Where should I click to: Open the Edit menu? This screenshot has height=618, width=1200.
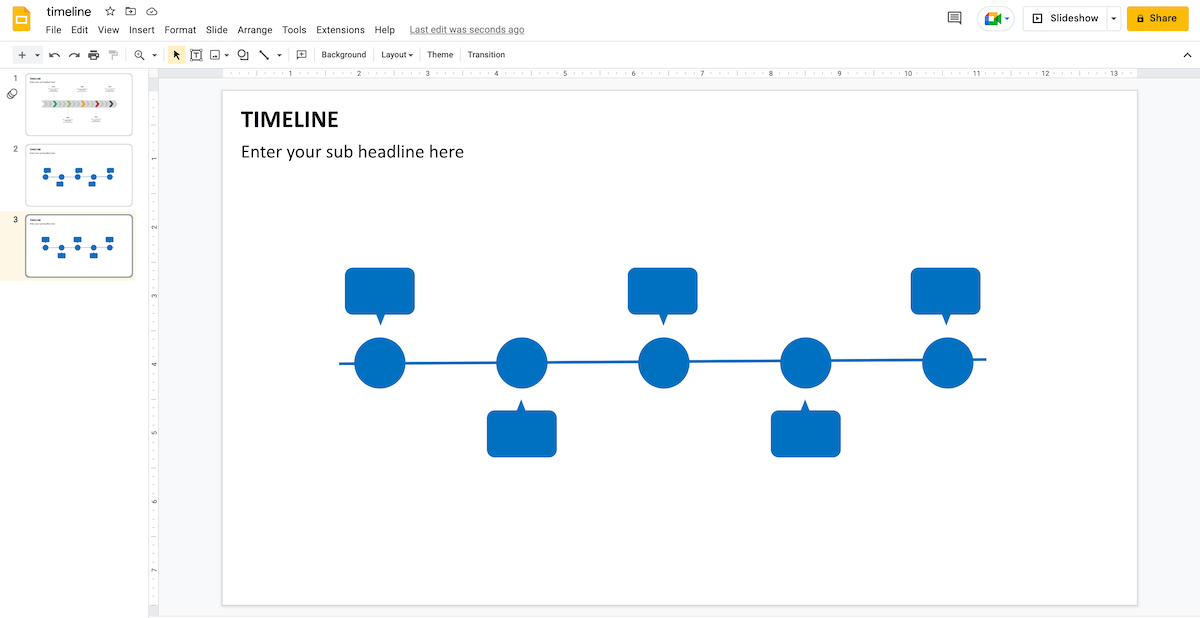pyautogui.click(x=79, y=30)
